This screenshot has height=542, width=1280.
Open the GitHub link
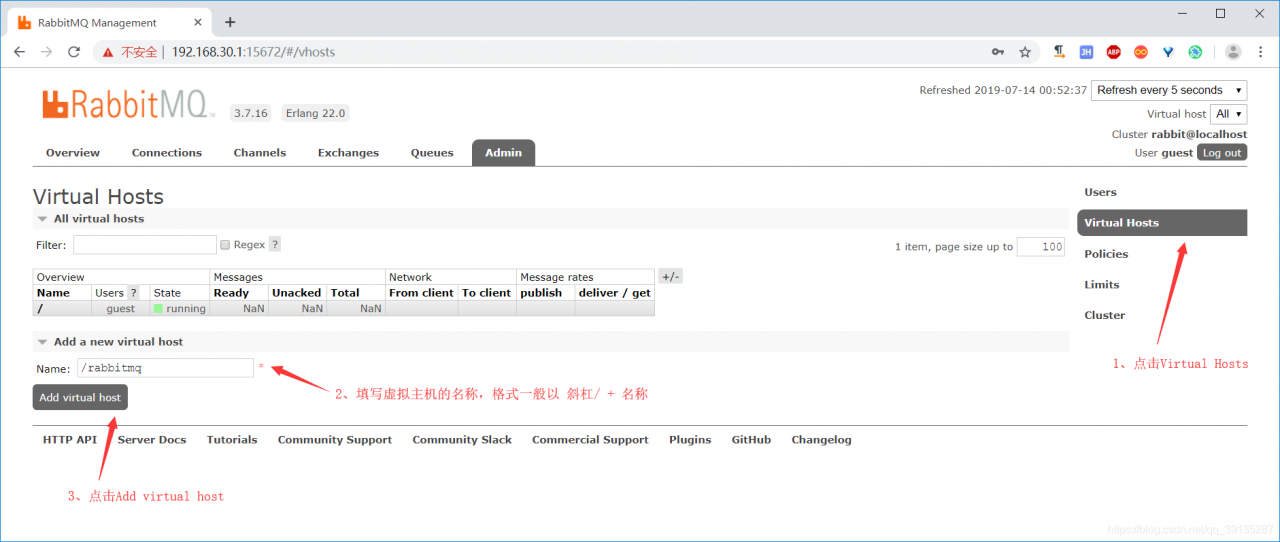(x=751, y=440)
